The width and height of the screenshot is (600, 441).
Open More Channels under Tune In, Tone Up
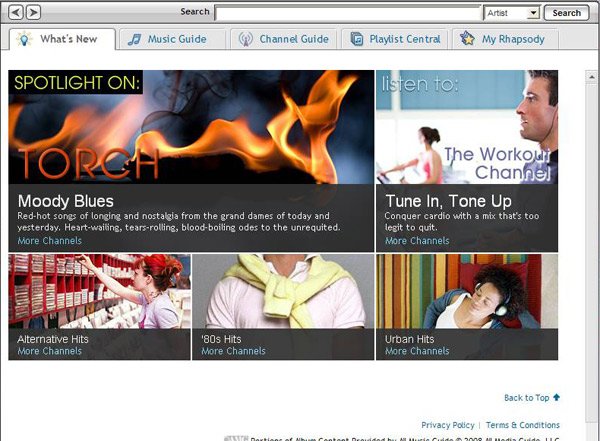[417, 241]
